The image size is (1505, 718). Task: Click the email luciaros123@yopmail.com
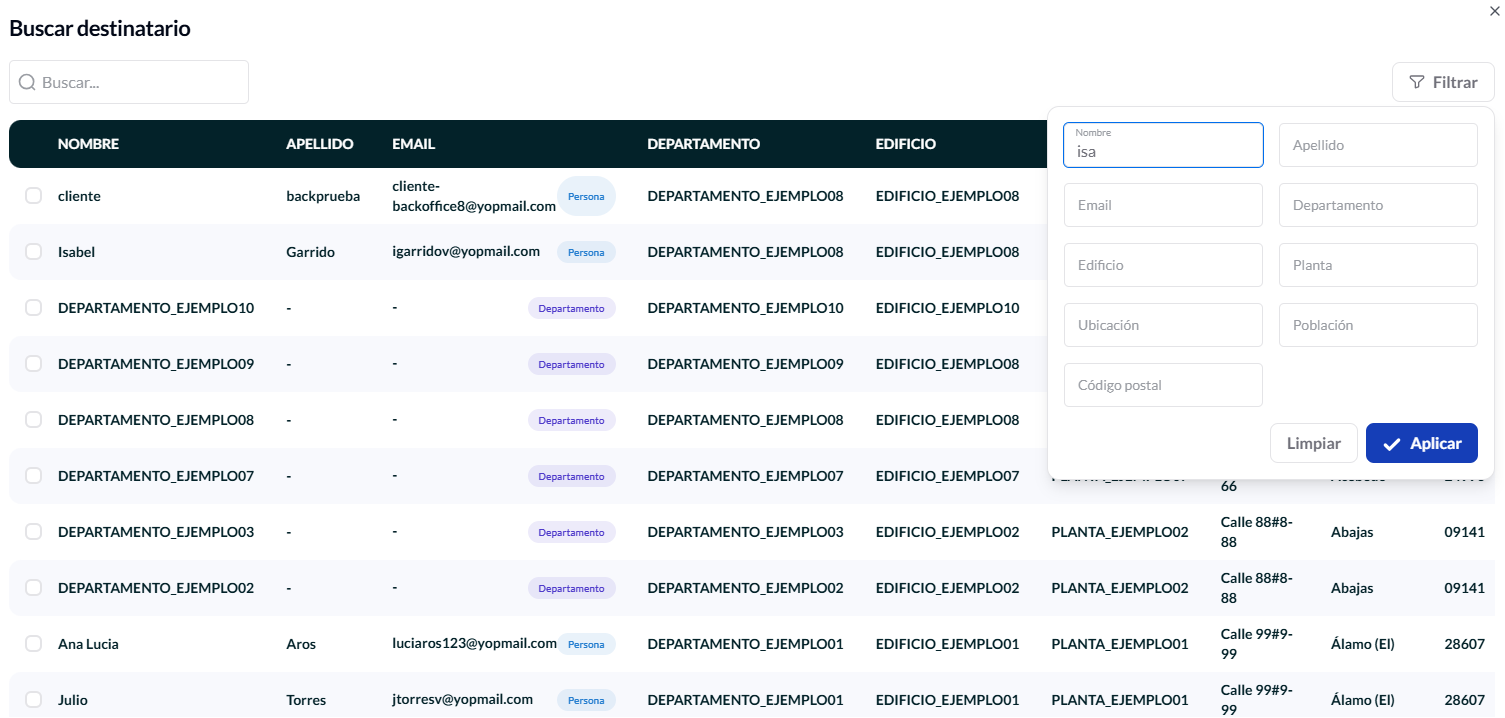pyautogui.click(x=474, y=644)
